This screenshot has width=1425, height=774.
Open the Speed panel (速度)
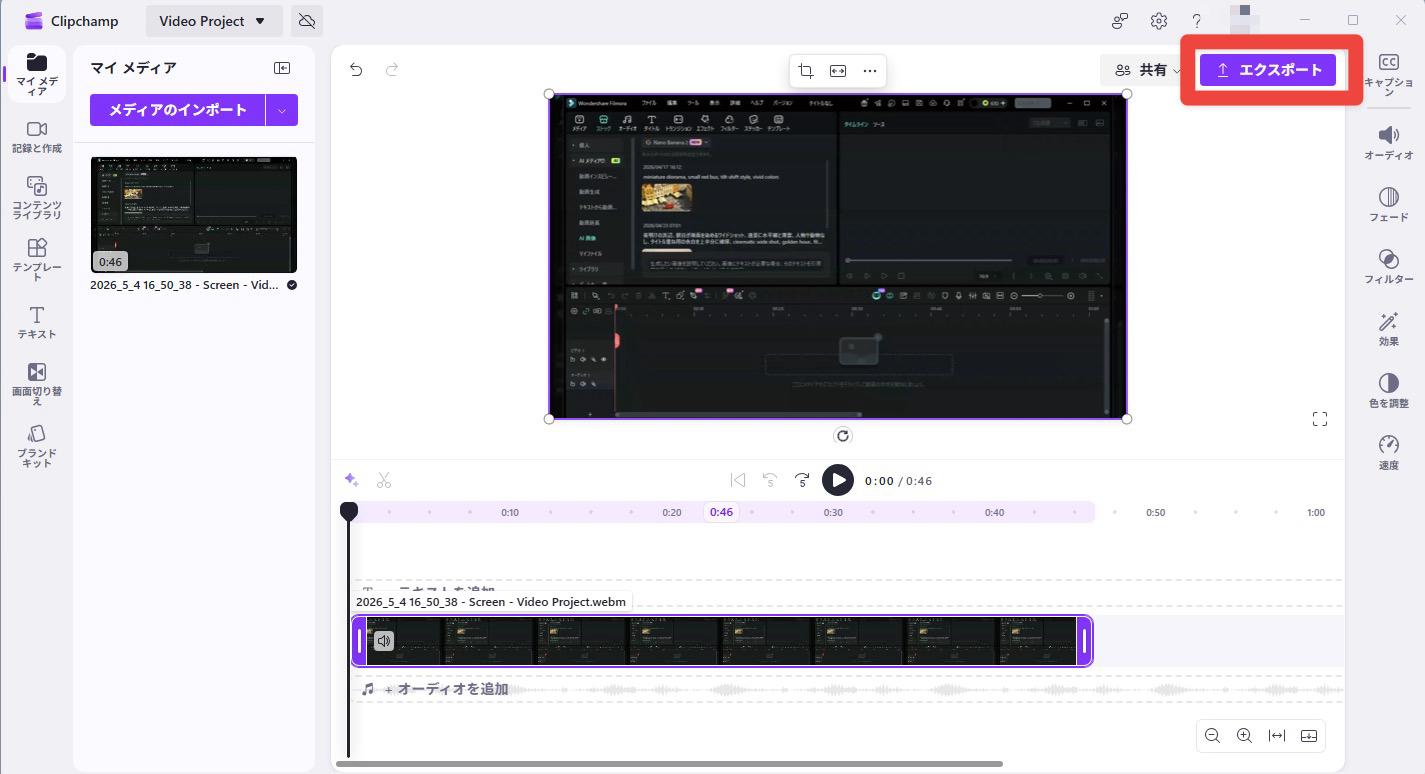(x=1389, y=453)
